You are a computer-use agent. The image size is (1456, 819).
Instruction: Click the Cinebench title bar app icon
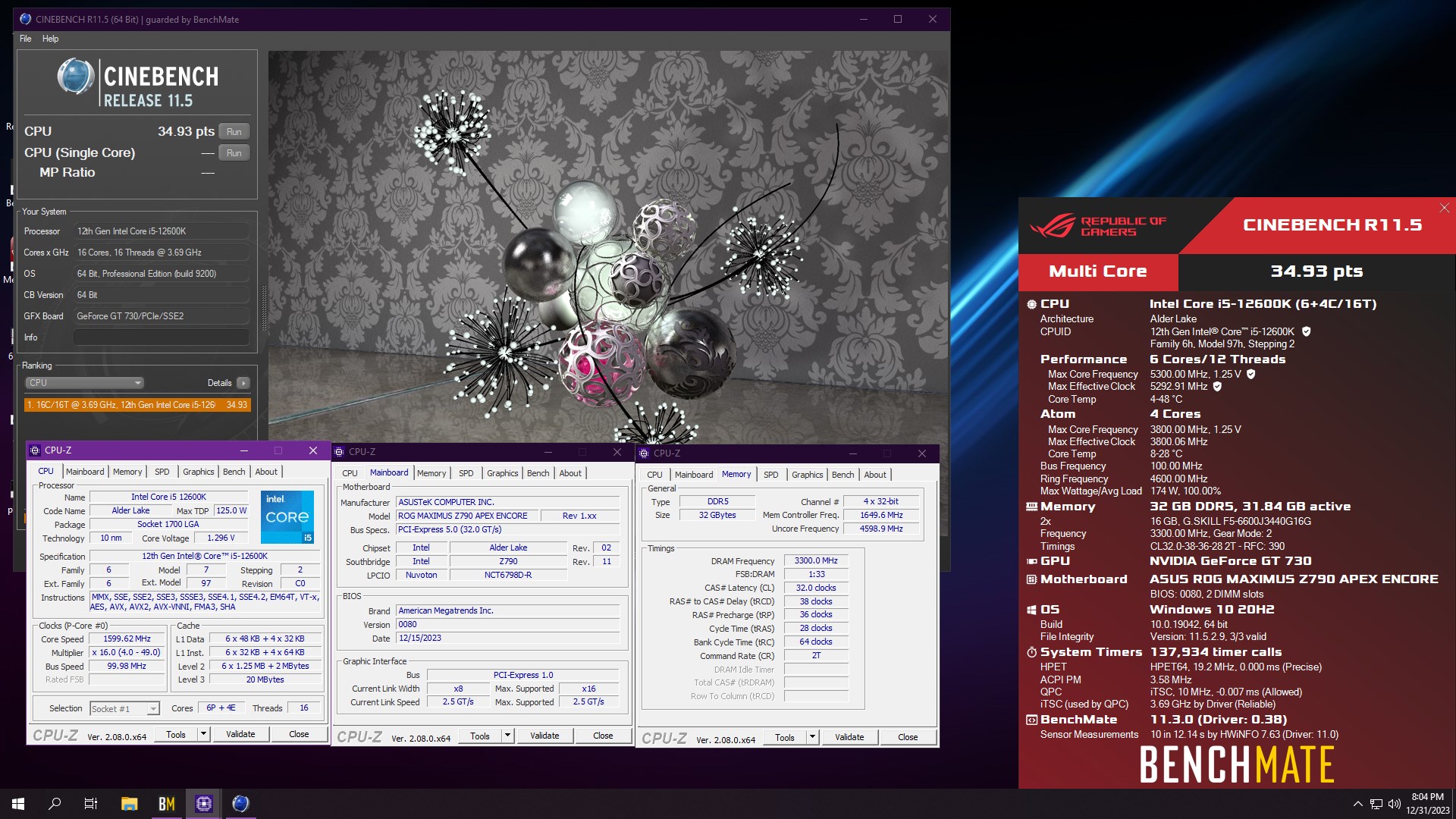(x=26, y=19)
